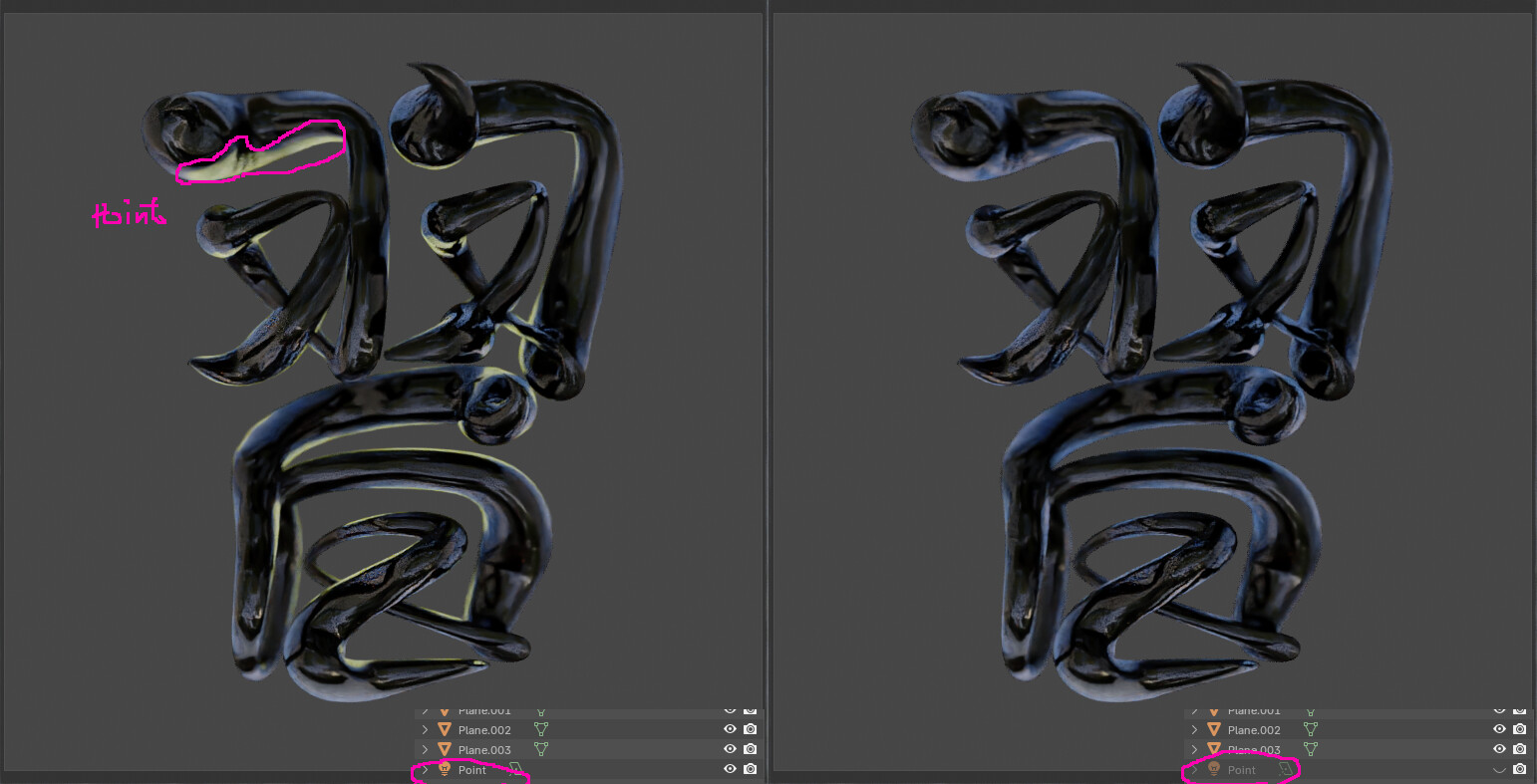Expand Plane.002 row in left outliner
The width and height of the screenshot is (1537, 784).
click(425, 730)
